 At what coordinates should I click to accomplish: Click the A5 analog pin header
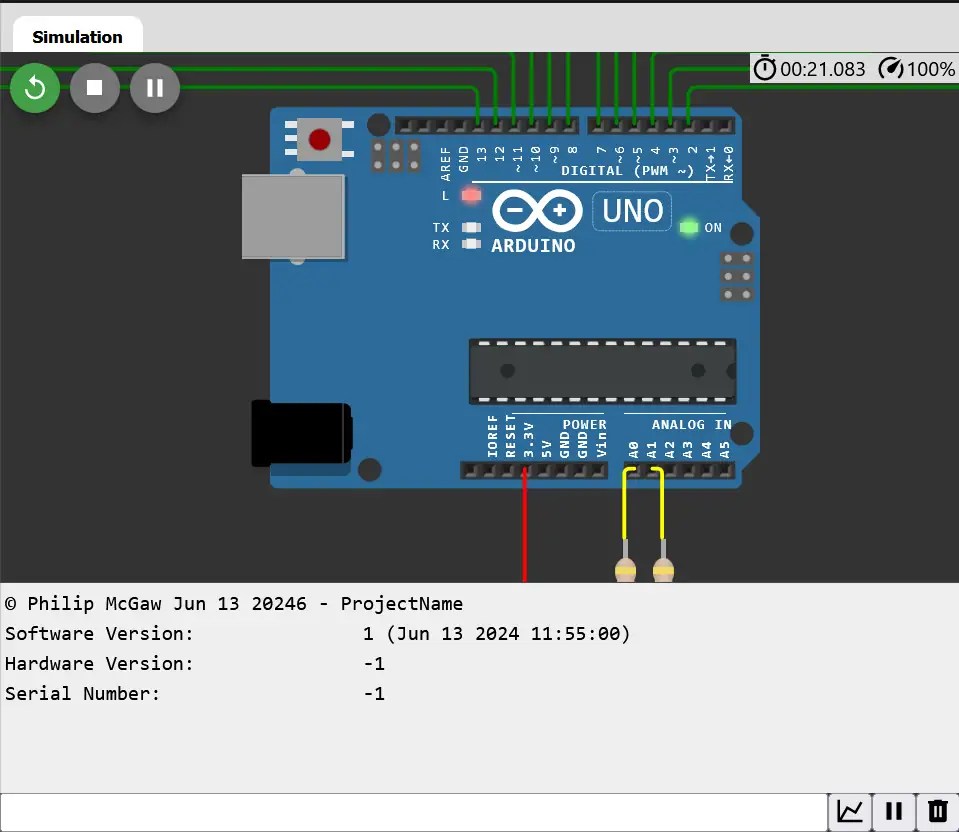pyautogui.click(x=725, y=470)
